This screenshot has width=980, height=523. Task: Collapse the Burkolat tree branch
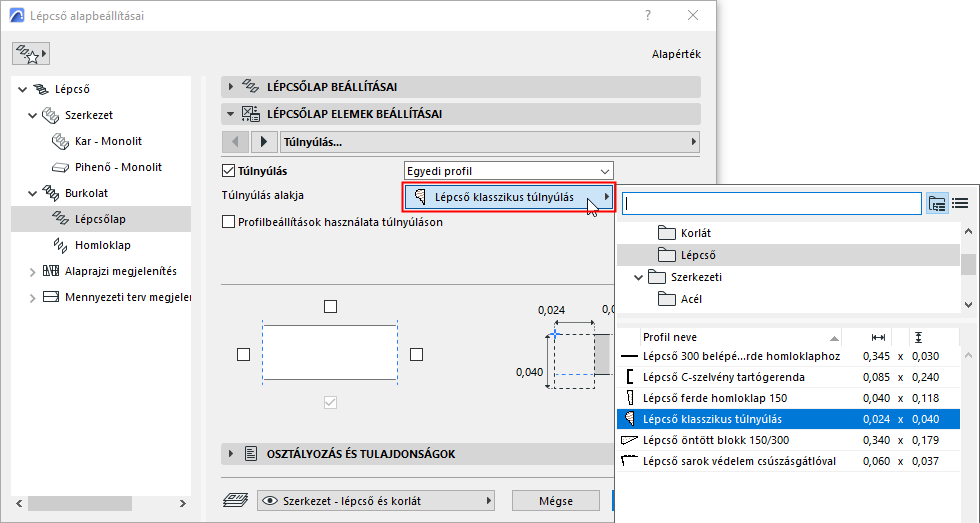pos(32,193)
